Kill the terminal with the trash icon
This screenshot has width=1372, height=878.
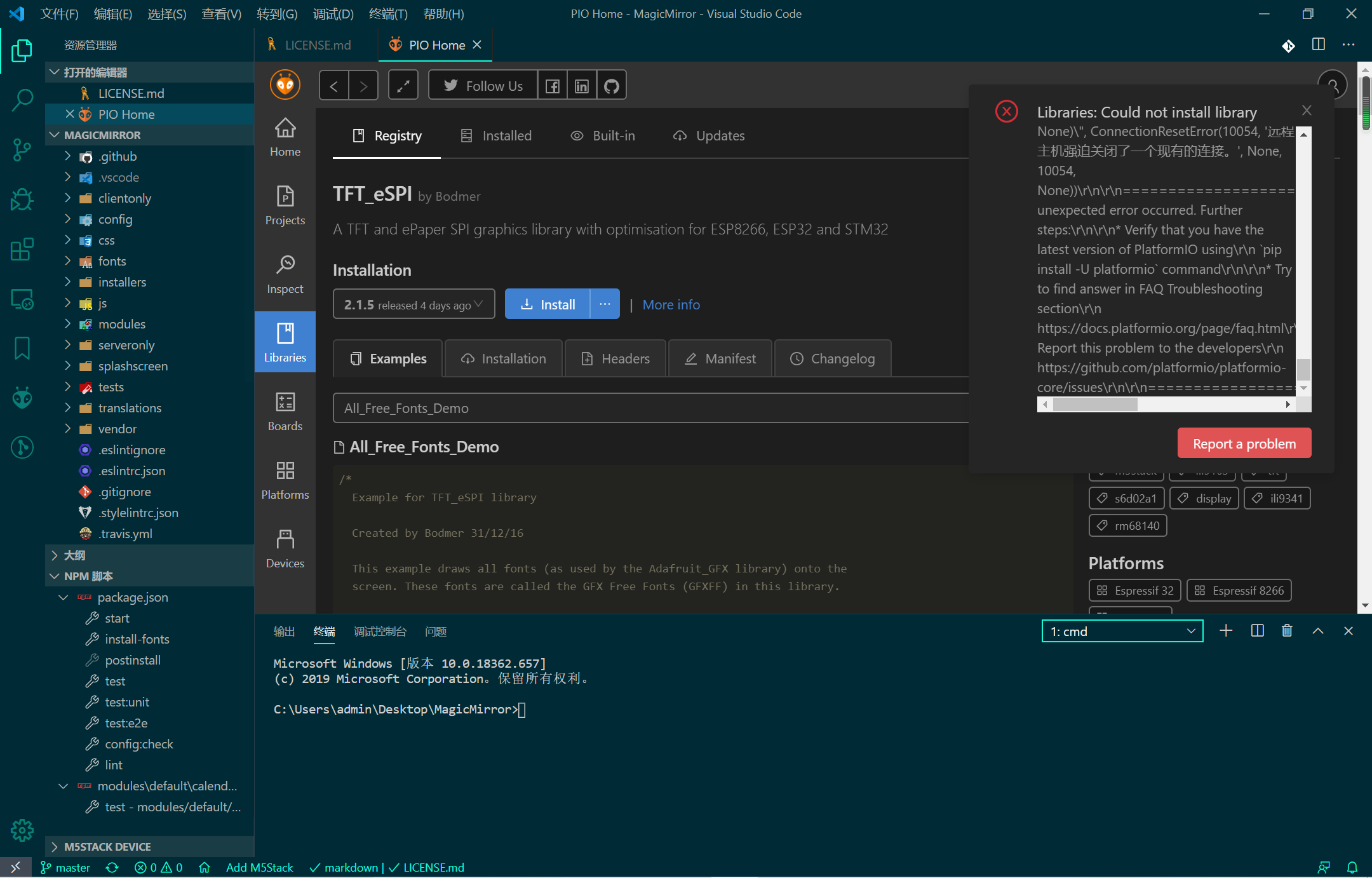tap(1287, 631)
